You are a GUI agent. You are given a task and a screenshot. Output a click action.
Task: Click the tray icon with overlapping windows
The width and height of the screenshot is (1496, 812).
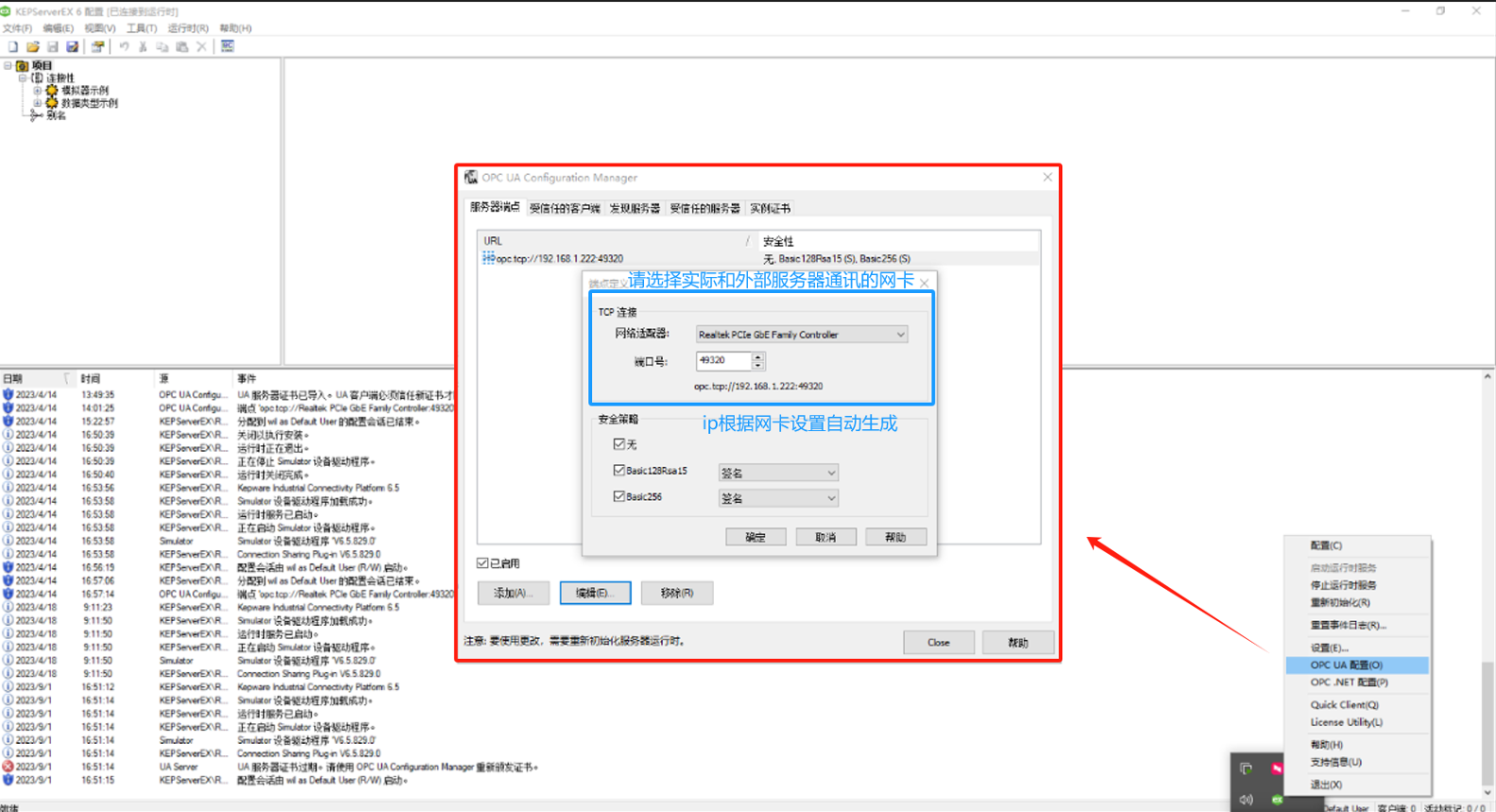tap(1246, 769)
